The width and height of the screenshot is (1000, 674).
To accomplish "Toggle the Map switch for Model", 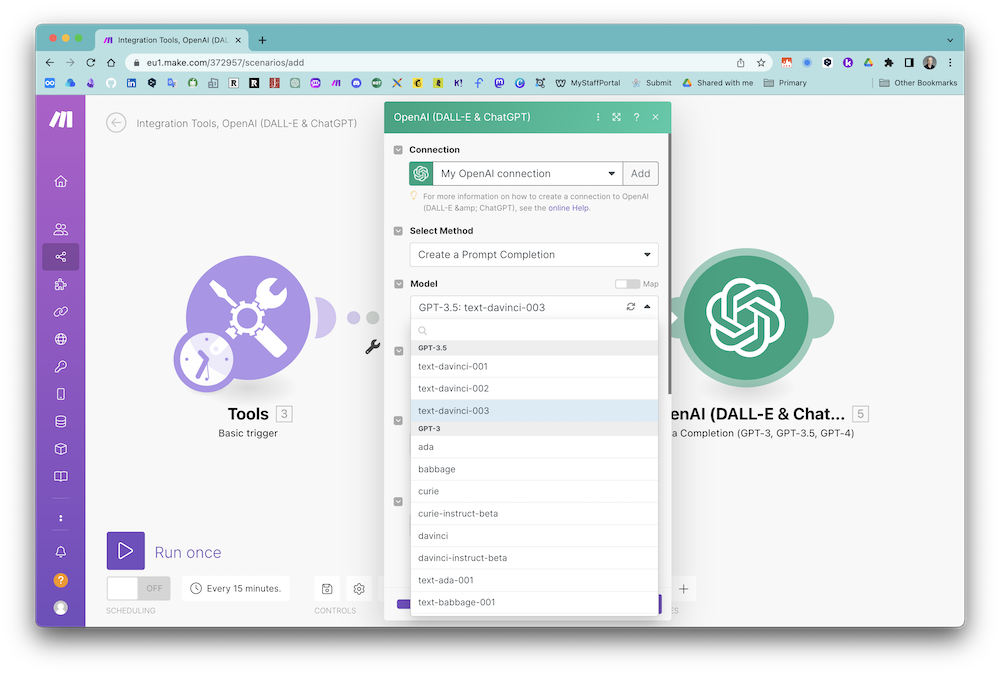I will tap(627, 284).
